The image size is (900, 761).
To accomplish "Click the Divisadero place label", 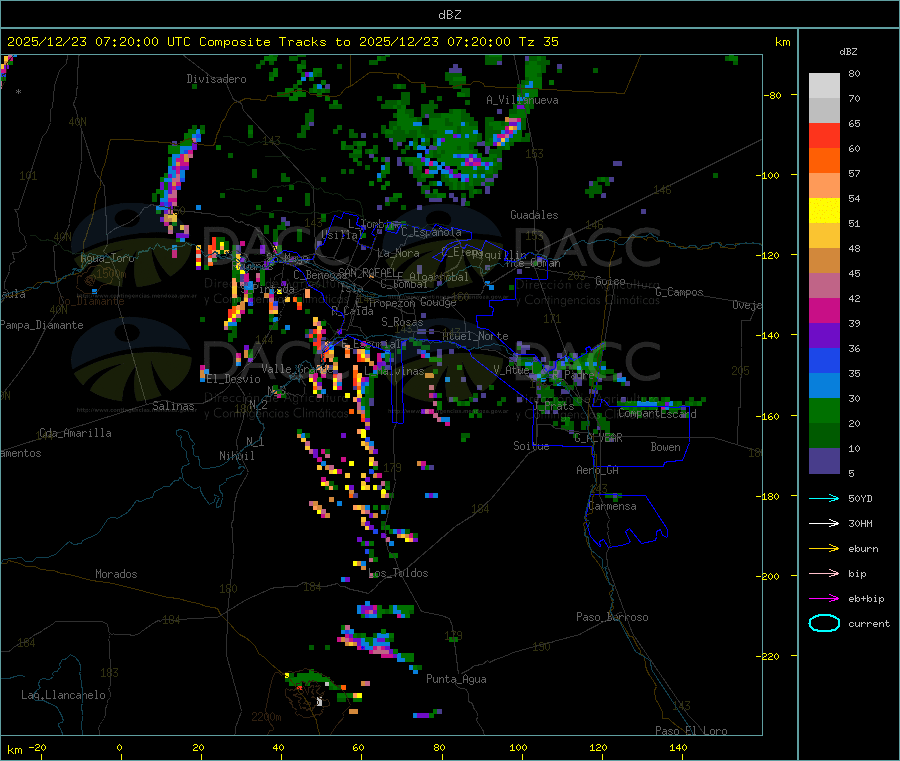I will tap(216, 79).
